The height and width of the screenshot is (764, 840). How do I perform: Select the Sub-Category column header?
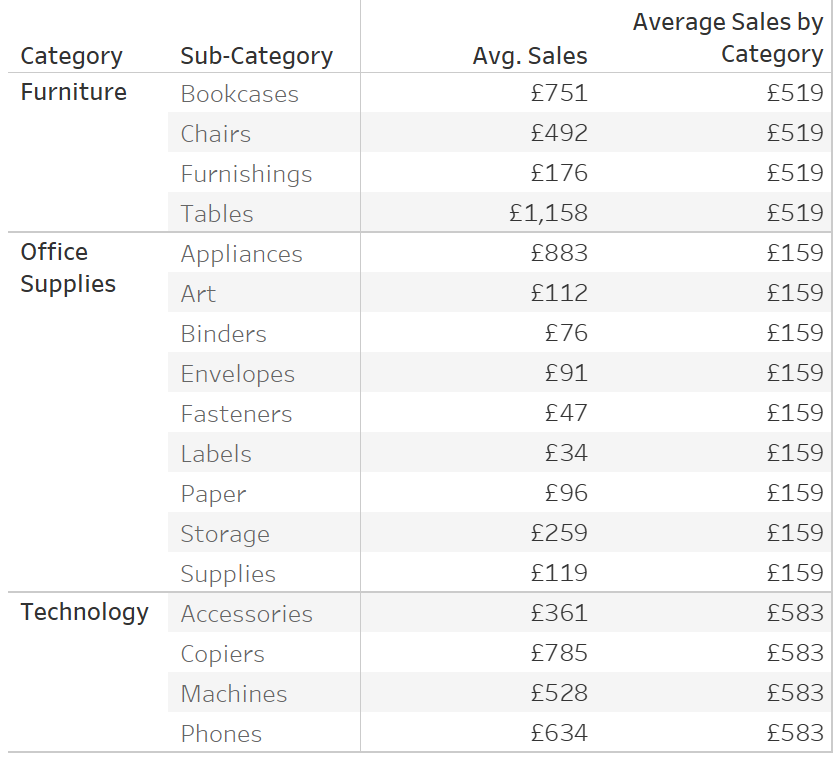point(256,56)
